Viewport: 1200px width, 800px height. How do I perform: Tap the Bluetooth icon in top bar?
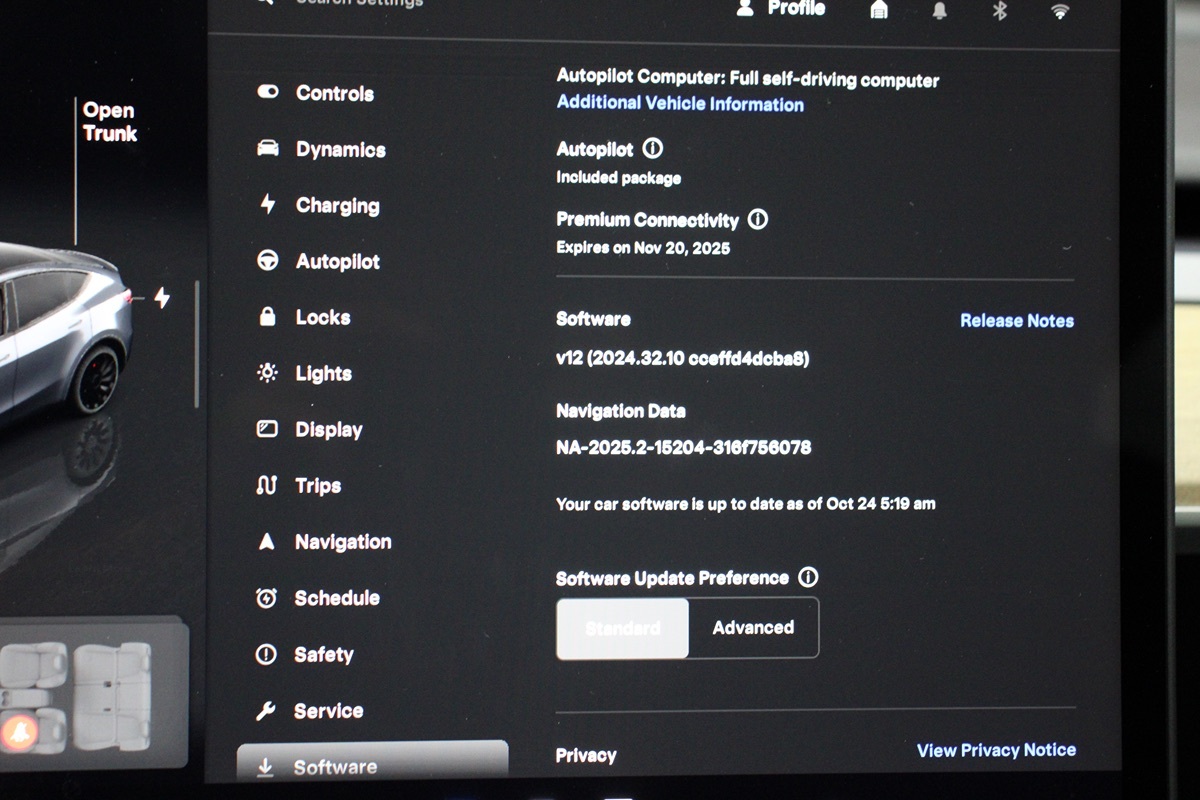coord(999,10)
